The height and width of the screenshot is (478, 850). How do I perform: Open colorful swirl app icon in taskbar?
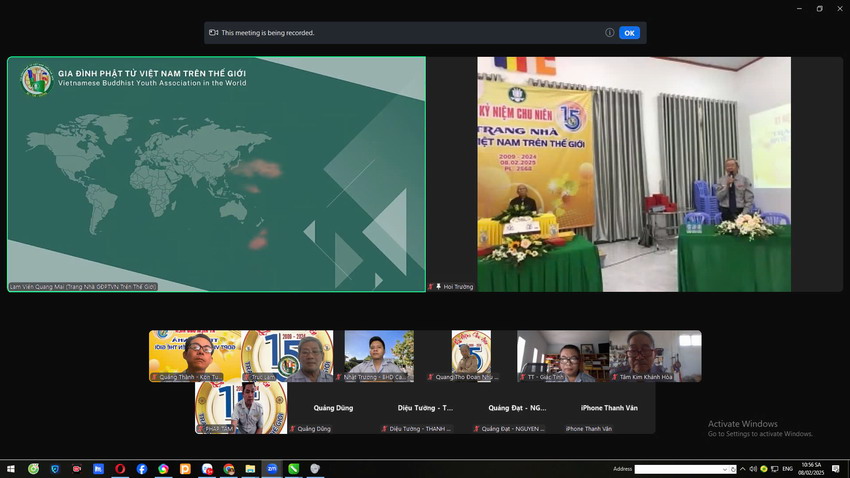[x=163, y=469]
